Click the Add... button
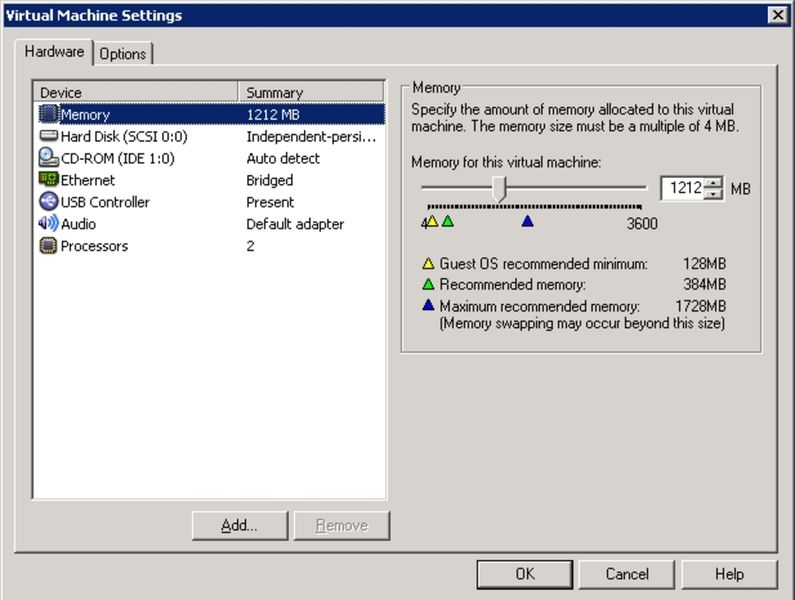Viewport: 795px width, 600px height. point(240,525)
